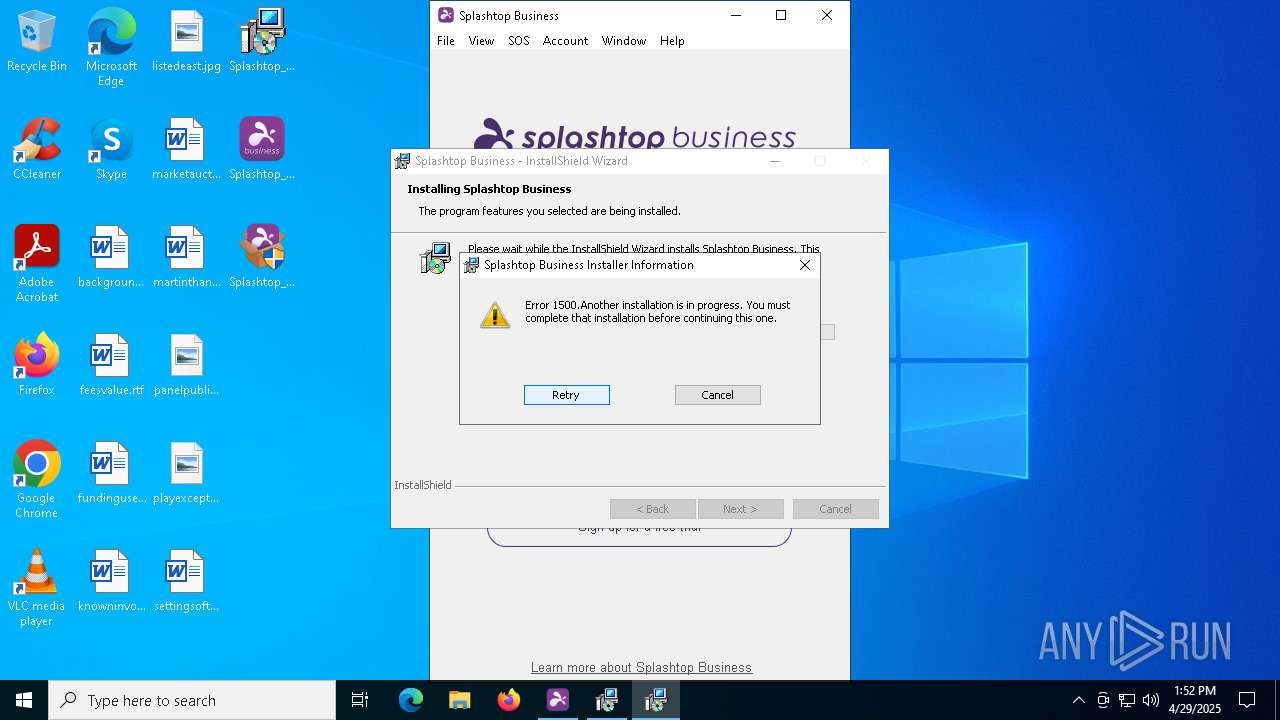Select marketauct Word document icon
This screenshot has width=1280, height=720.
point(186,149)
